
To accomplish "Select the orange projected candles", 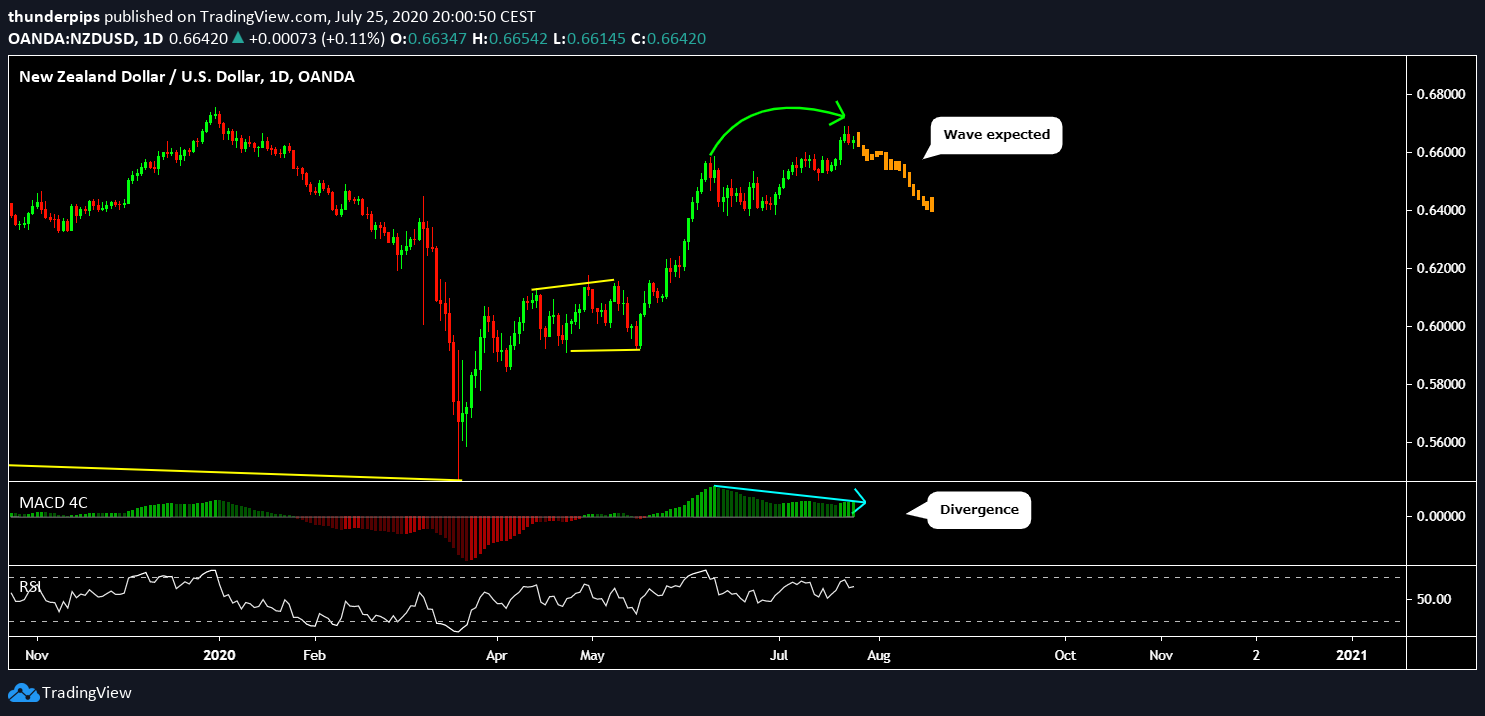I will tap(893, 171).
